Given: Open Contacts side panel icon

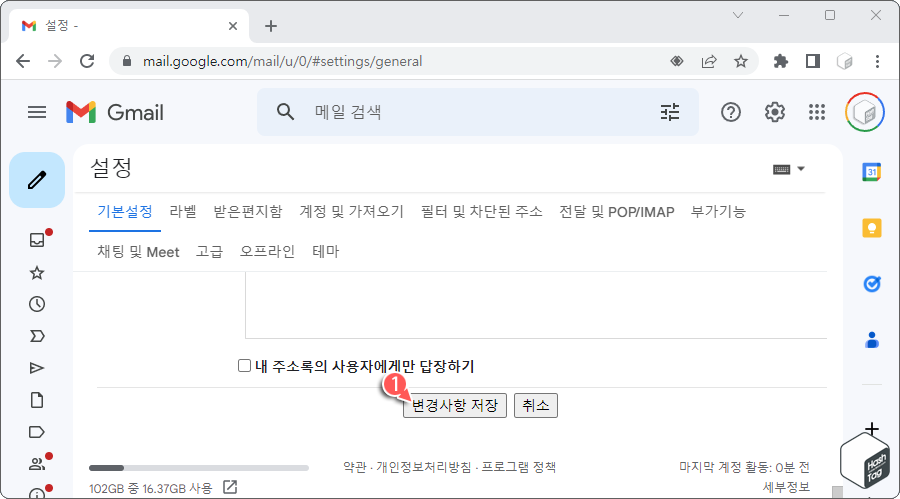Looking at the screenshot, I should (872, 340).
